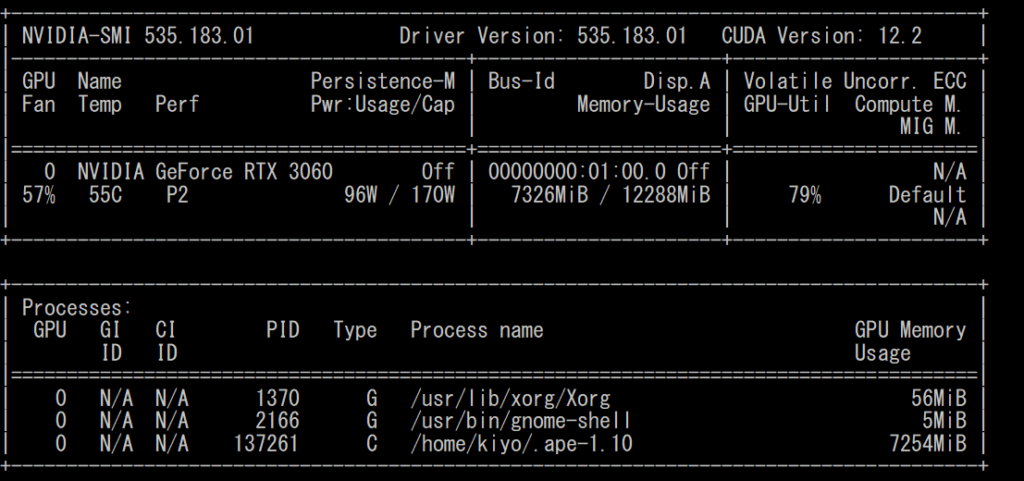
Task: Click the /usr/bin/gnome-shell process name
Action: pos(521,420)
